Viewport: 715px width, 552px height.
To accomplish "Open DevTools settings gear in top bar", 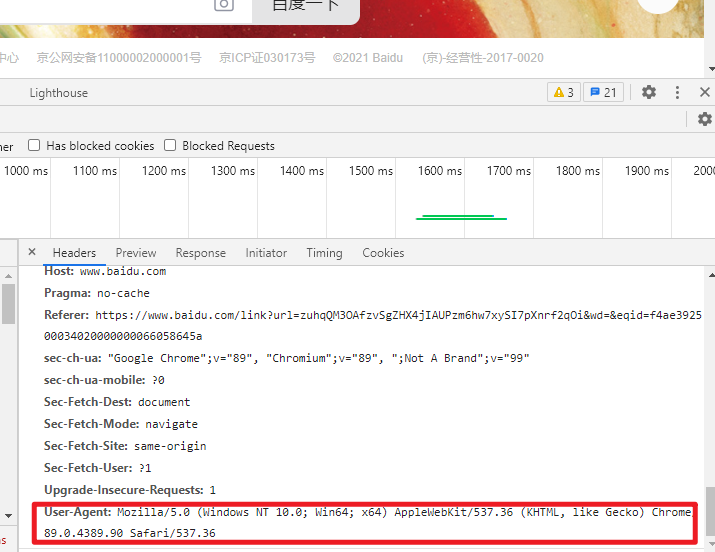I will point(648,93).
